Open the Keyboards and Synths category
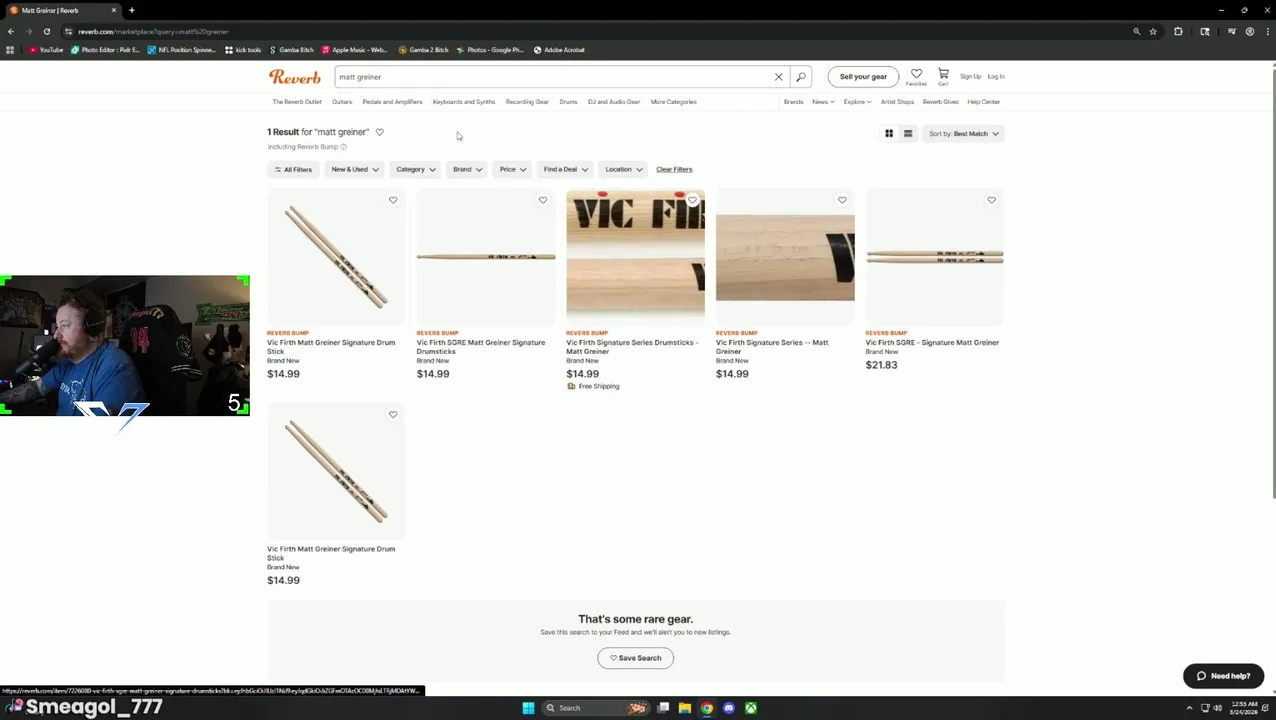Image resolution: width=1276 pixels, height=720 pixels. (464, 102)
